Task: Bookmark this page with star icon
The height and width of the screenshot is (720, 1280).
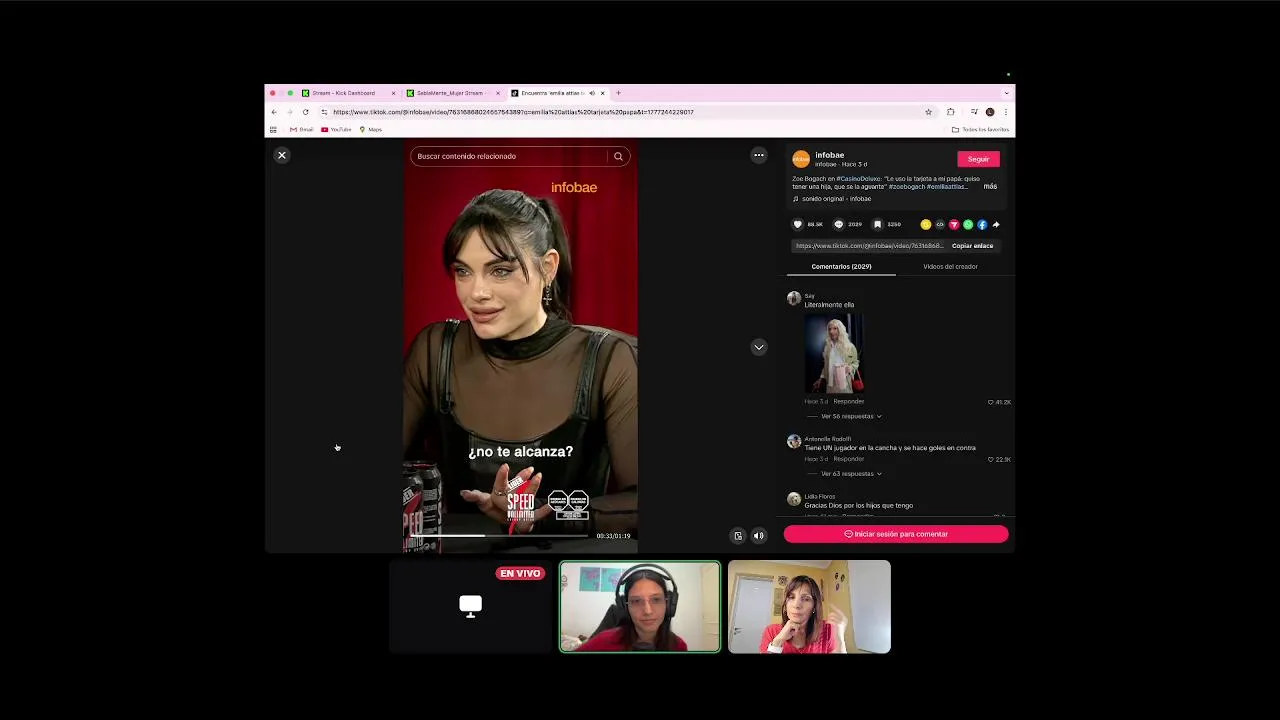Action: pyautogui.click(x=929, y=112)
